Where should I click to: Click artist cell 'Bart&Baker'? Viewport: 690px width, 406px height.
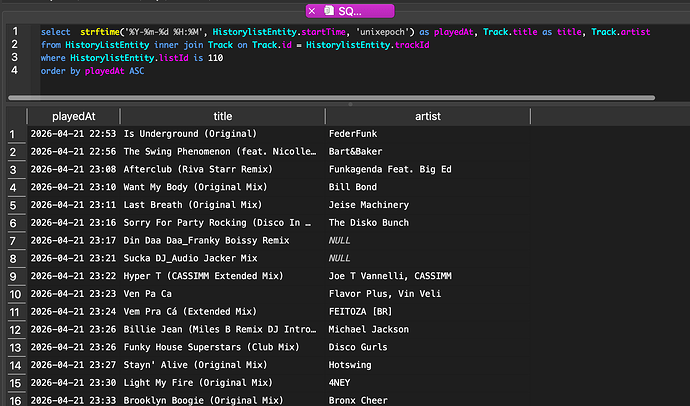tap(428, 152)
